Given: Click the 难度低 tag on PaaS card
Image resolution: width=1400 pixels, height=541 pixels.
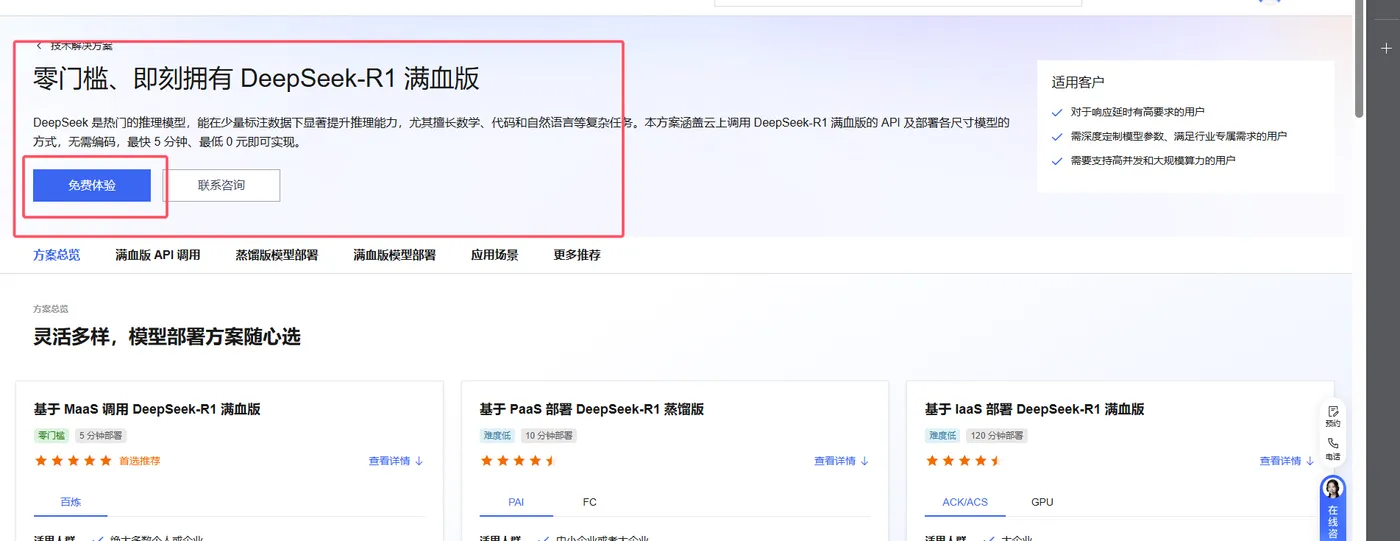Looking at the screenshot, I should pos(497,436).
